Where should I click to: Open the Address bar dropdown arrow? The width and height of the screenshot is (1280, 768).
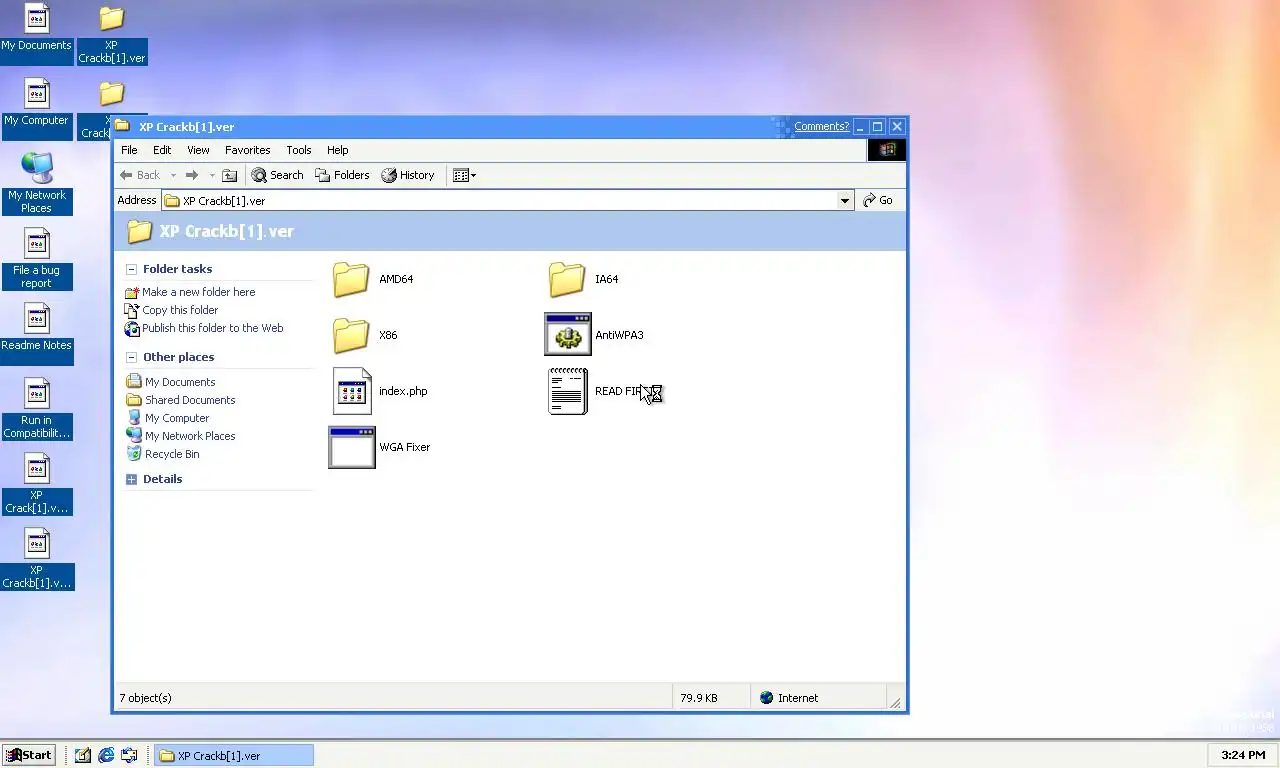click(x=845, y=200)
